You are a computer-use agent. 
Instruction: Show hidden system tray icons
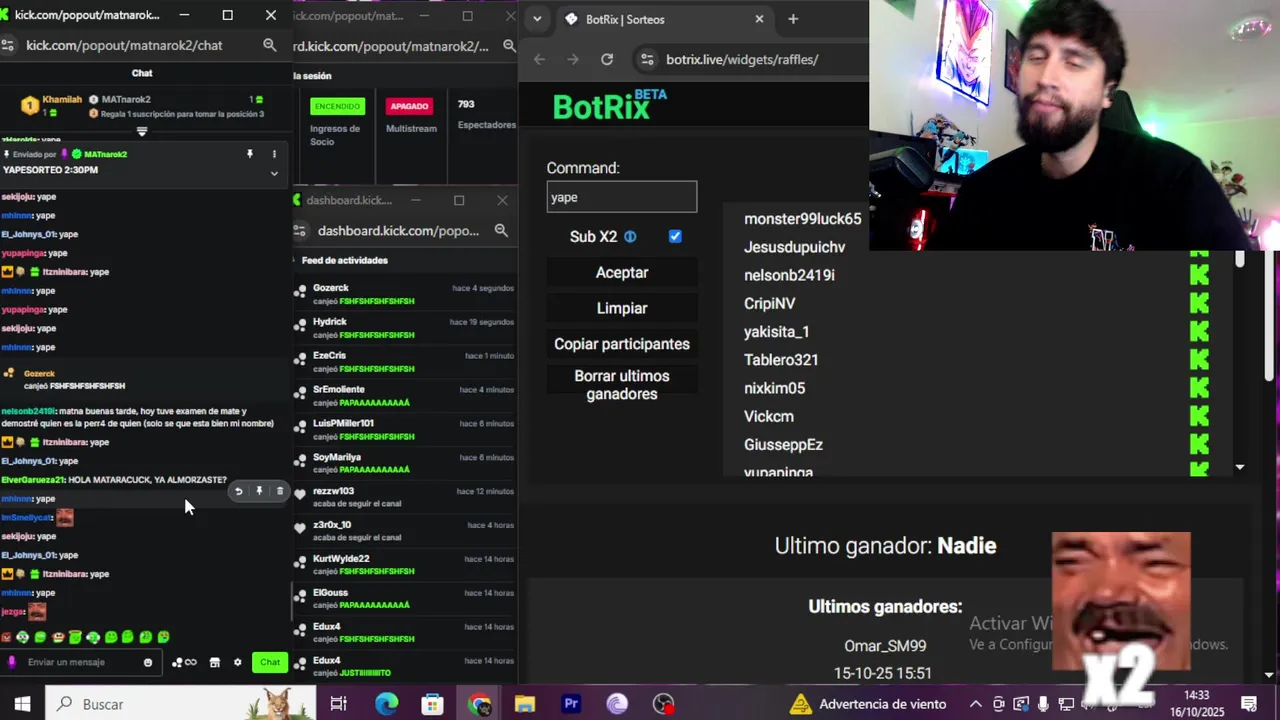point(975,704)
